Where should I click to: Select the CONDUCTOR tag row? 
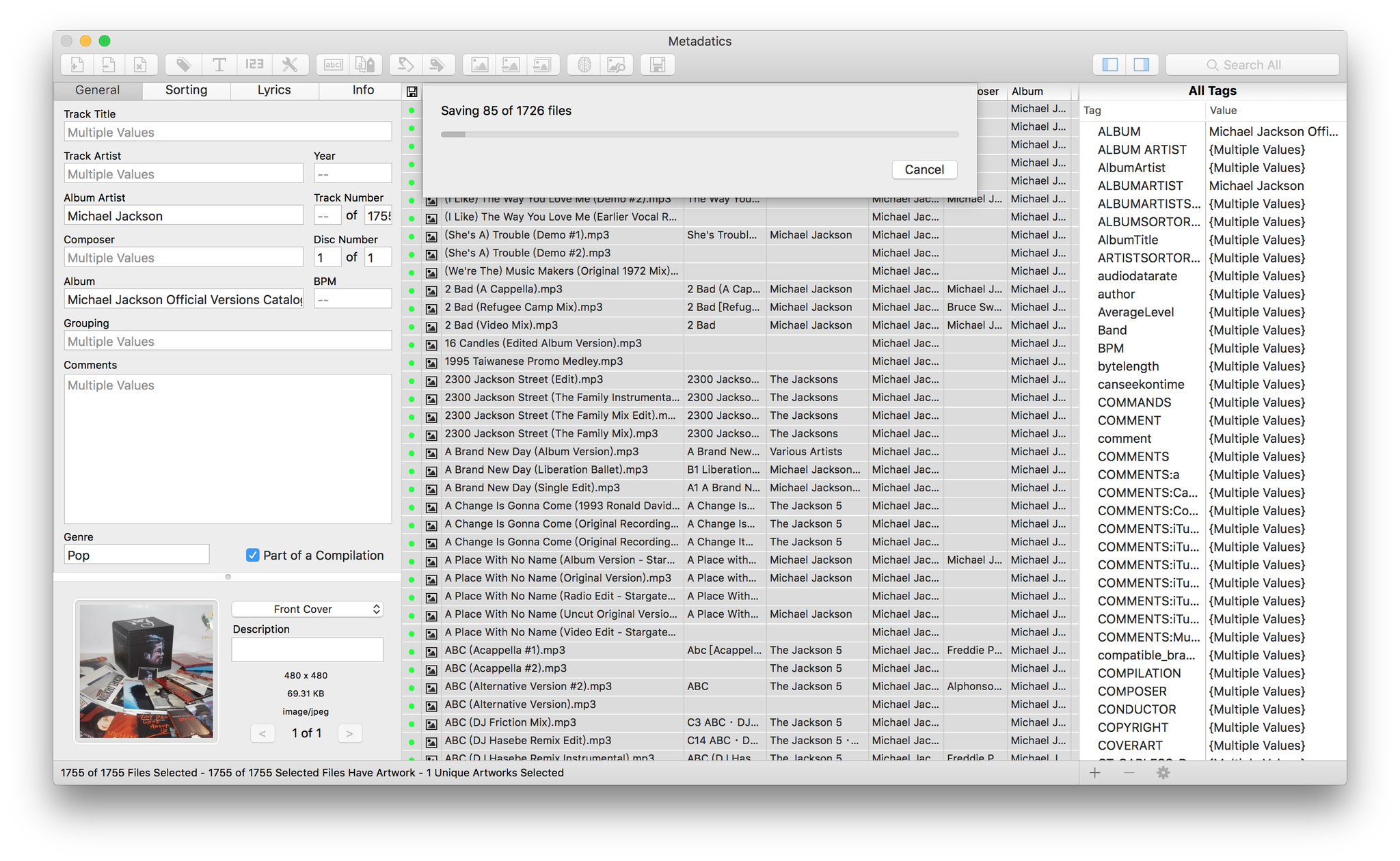(x=1213, y=709)
